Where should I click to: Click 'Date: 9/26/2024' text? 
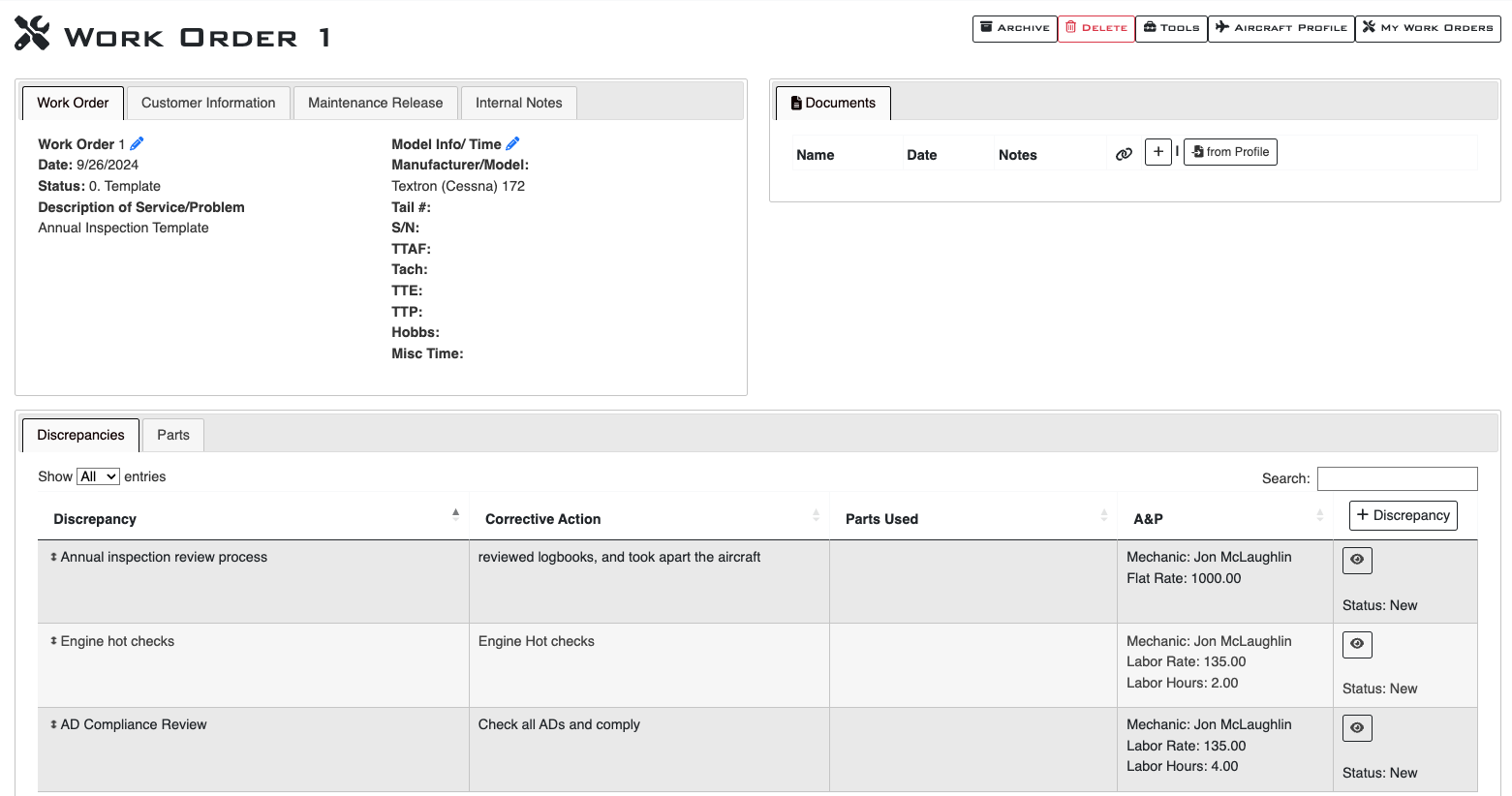point(88,165)
